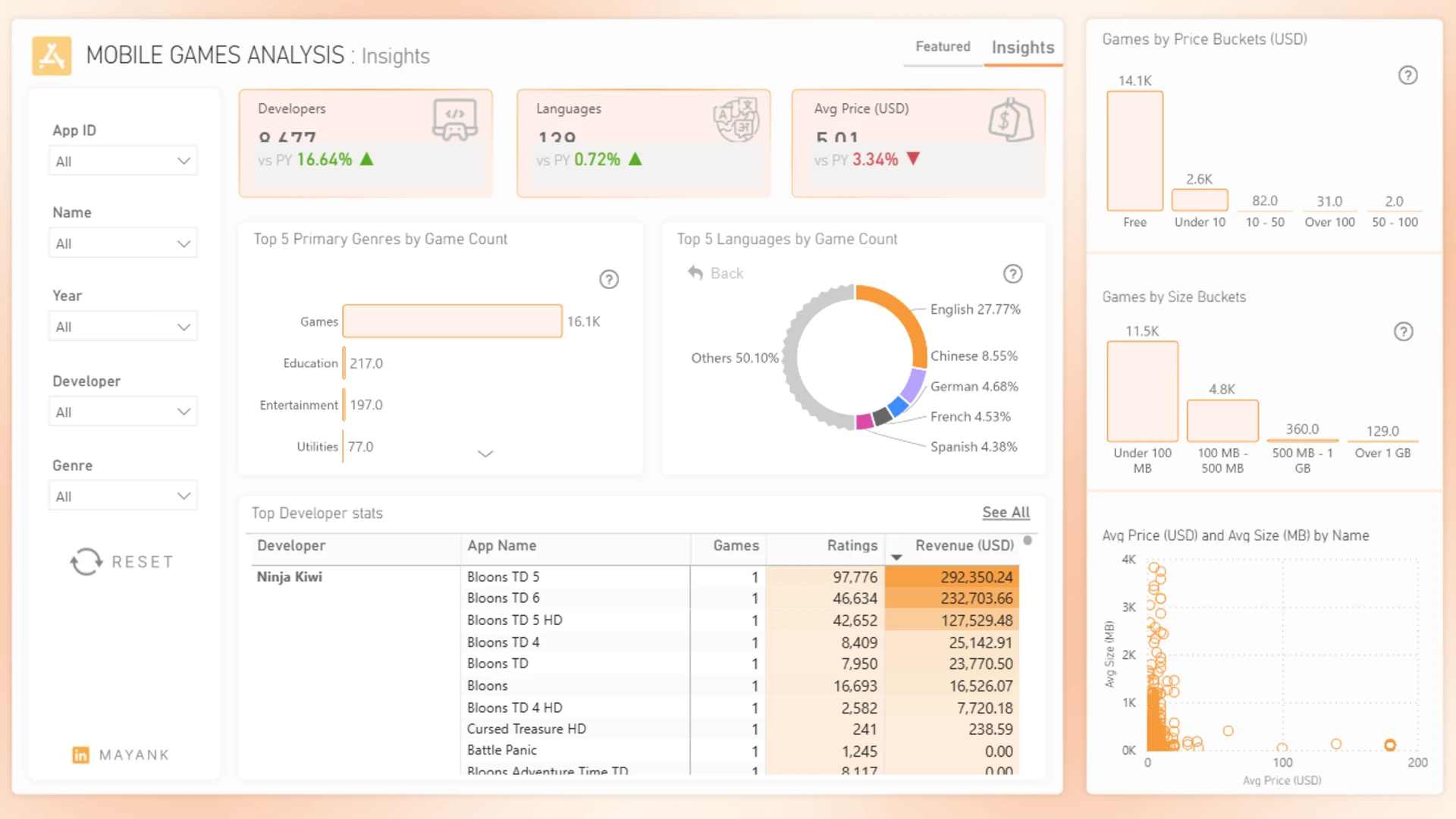Switch to the Featured tab
Screen dimensions: 1456x819
[943, 46]
